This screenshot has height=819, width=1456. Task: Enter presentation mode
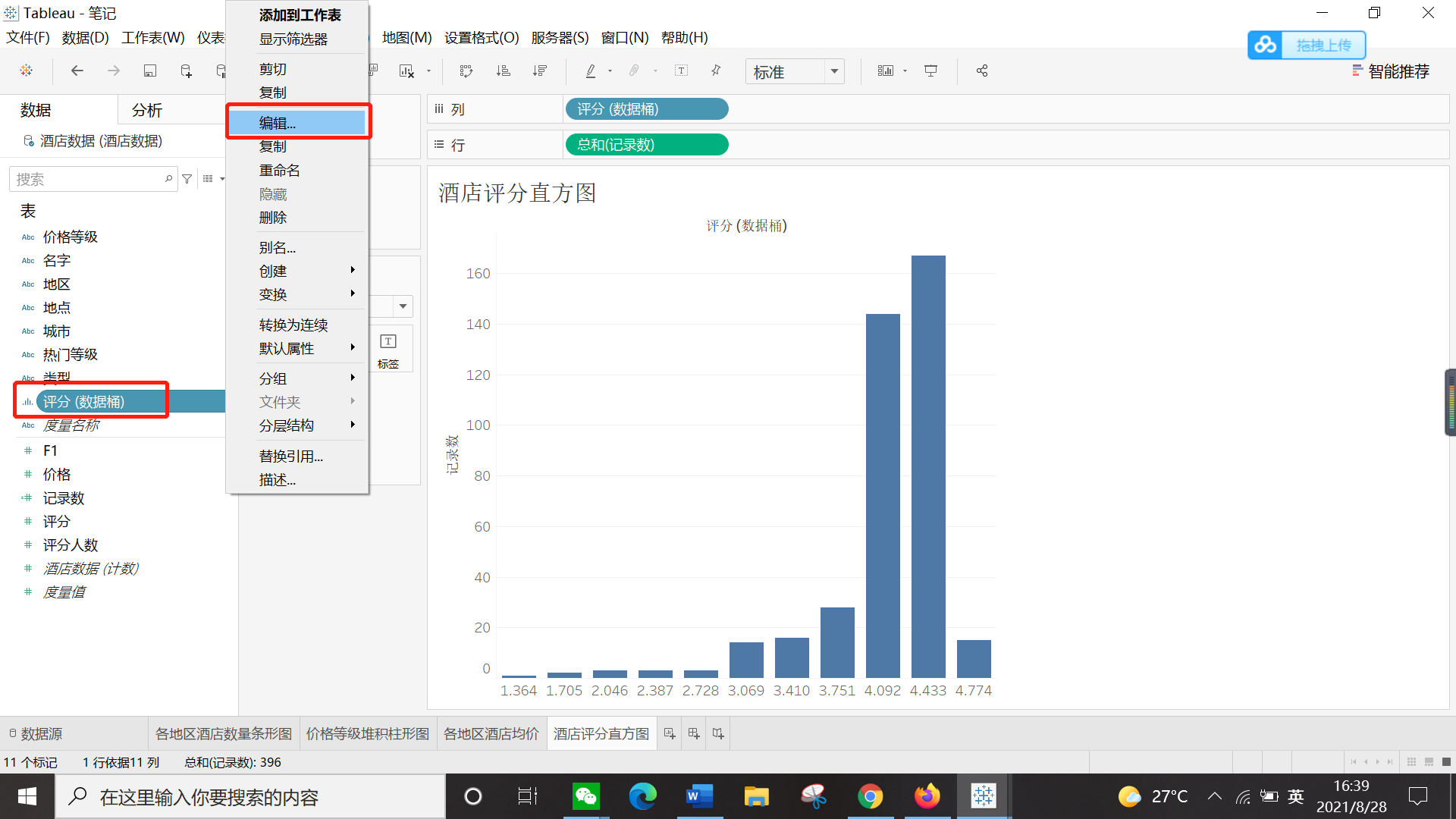[930, 71]
